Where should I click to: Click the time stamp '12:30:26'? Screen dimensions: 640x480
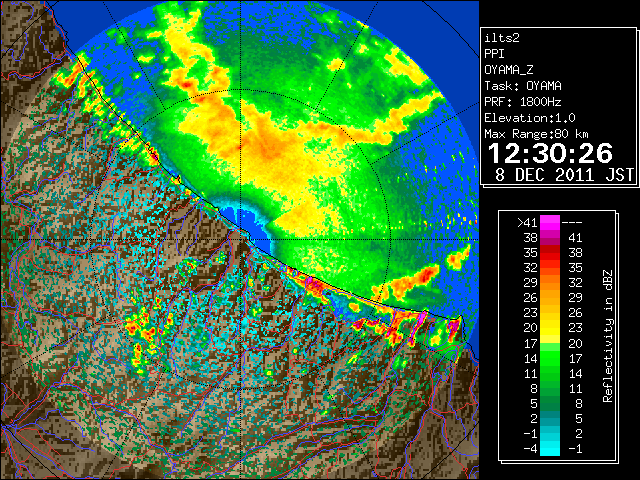tap(550, 153)
